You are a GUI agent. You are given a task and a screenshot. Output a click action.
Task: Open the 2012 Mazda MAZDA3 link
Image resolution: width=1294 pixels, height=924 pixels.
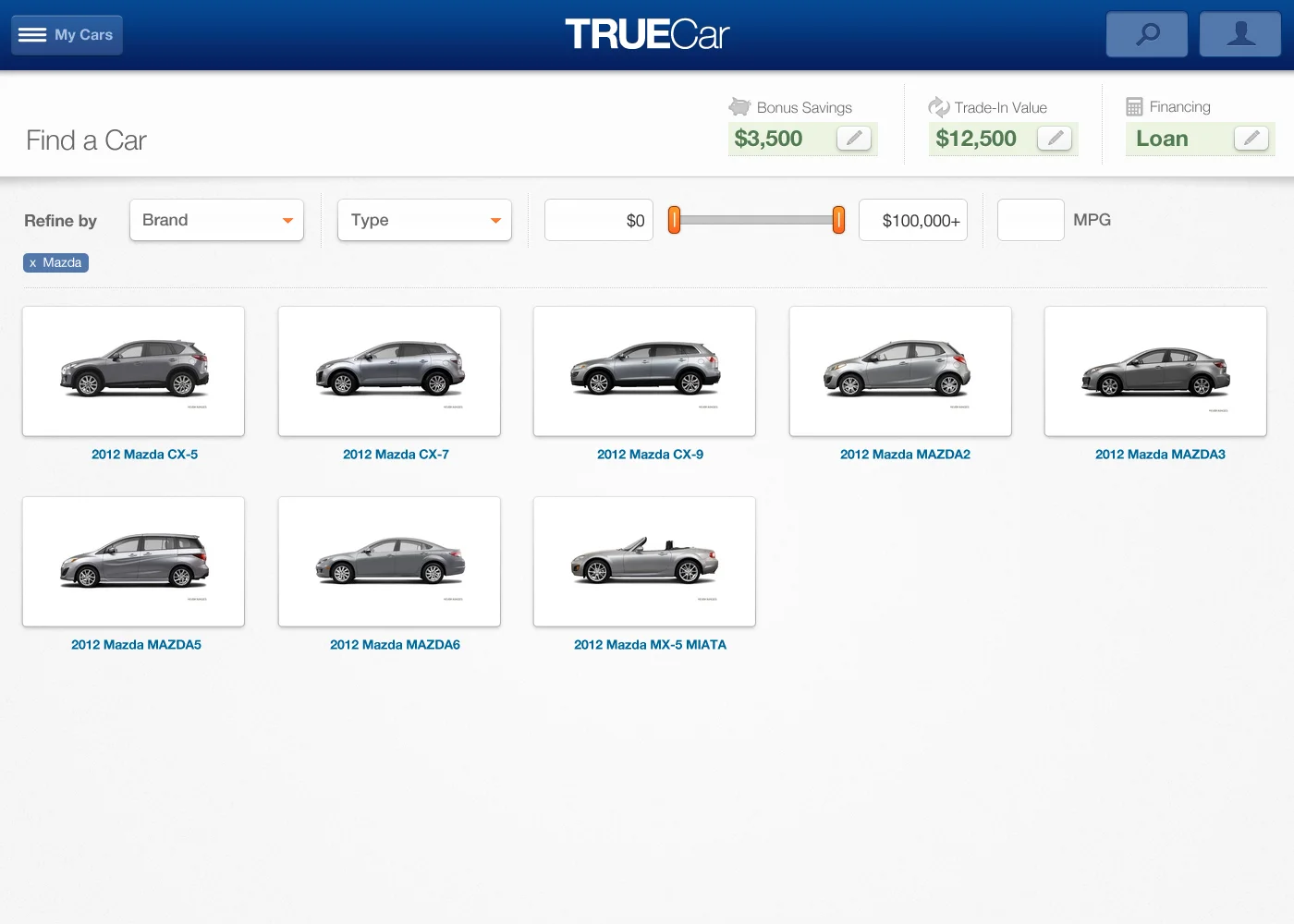point(1160,455)
